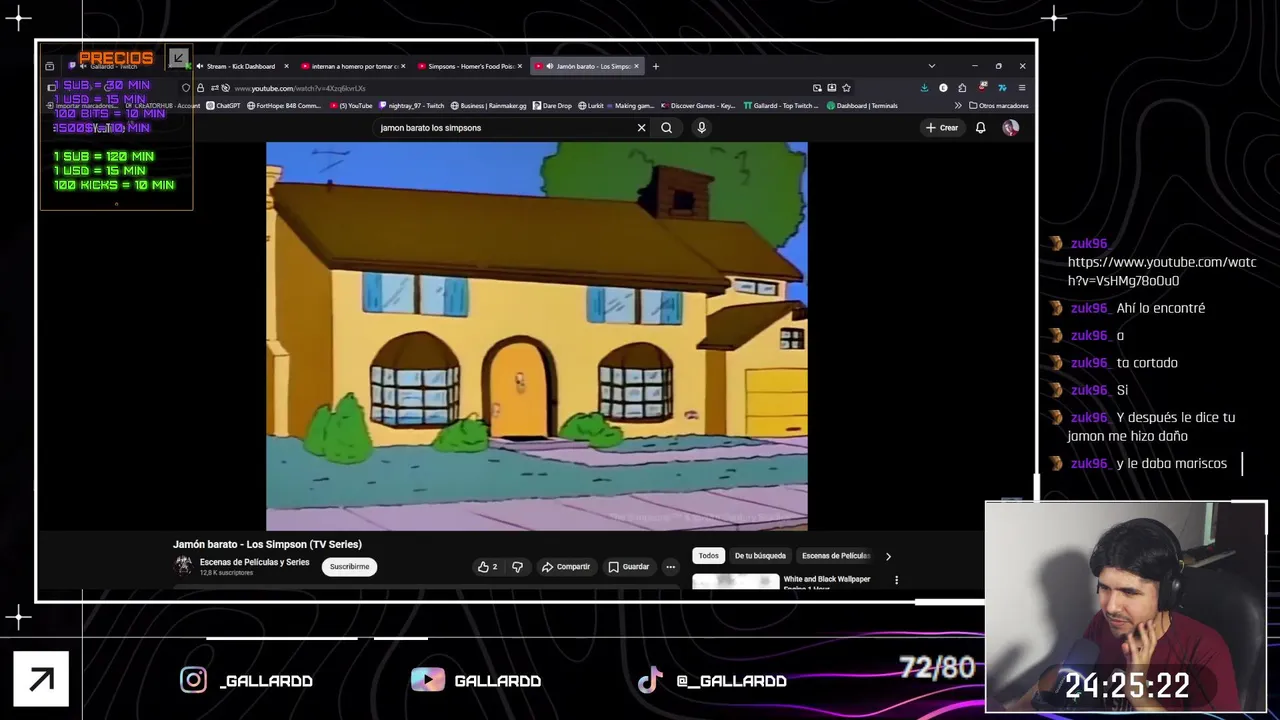Open the browser hamburger menu
Image resolution: width=1280 pixels, height=720 pixels.
(x=1021, y=88)
